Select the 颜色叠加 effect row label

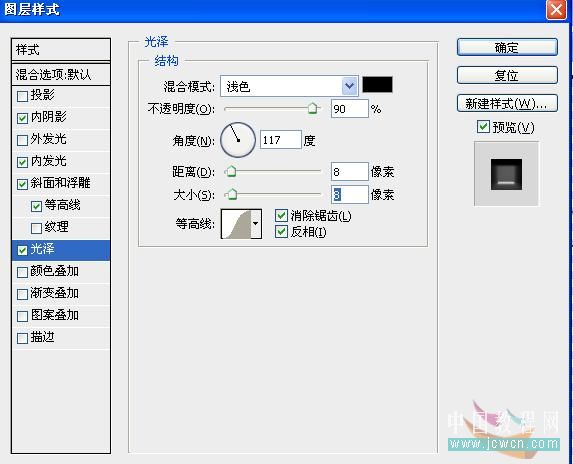[x=54, y=271]
